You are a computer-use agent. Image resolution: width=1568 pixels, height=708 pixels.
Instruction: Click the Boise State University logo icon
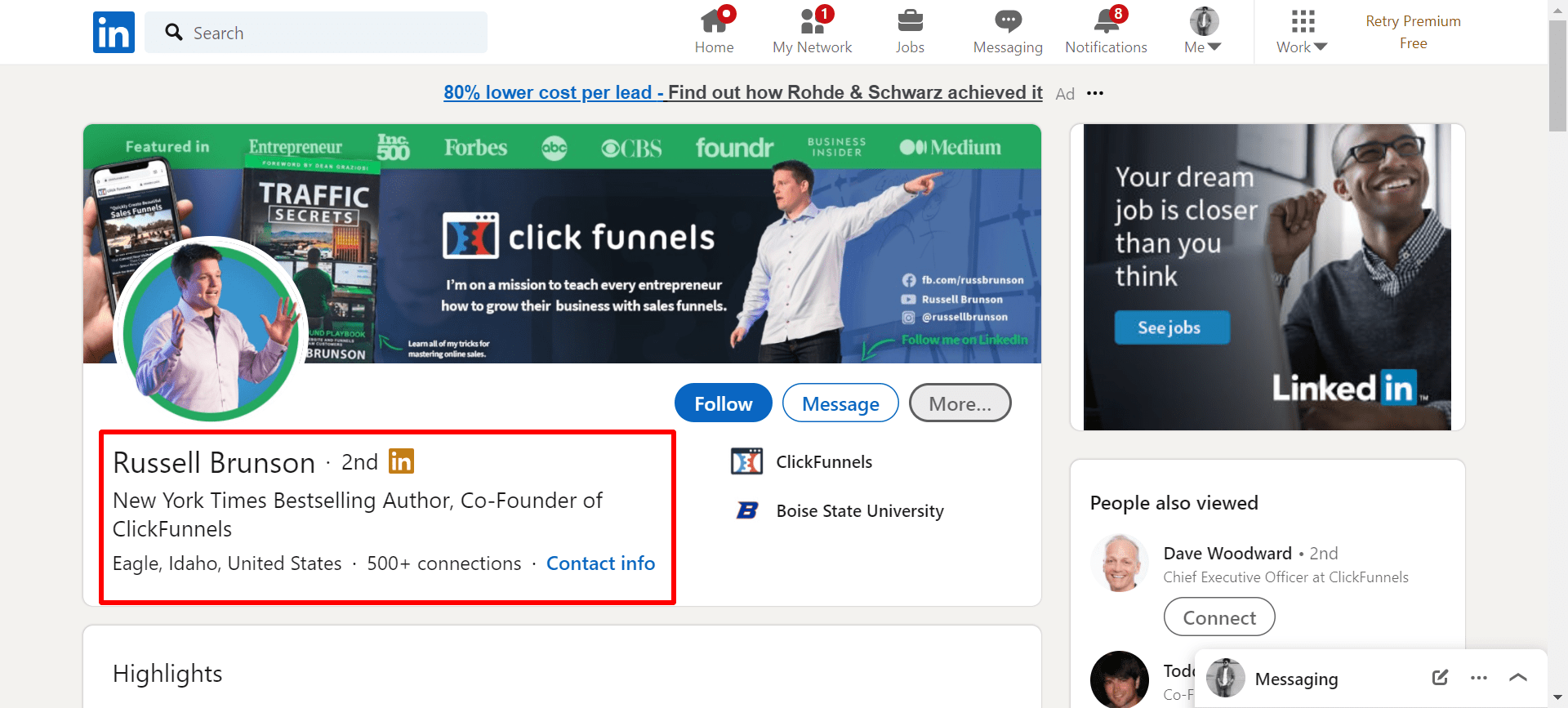pos(746,510)
